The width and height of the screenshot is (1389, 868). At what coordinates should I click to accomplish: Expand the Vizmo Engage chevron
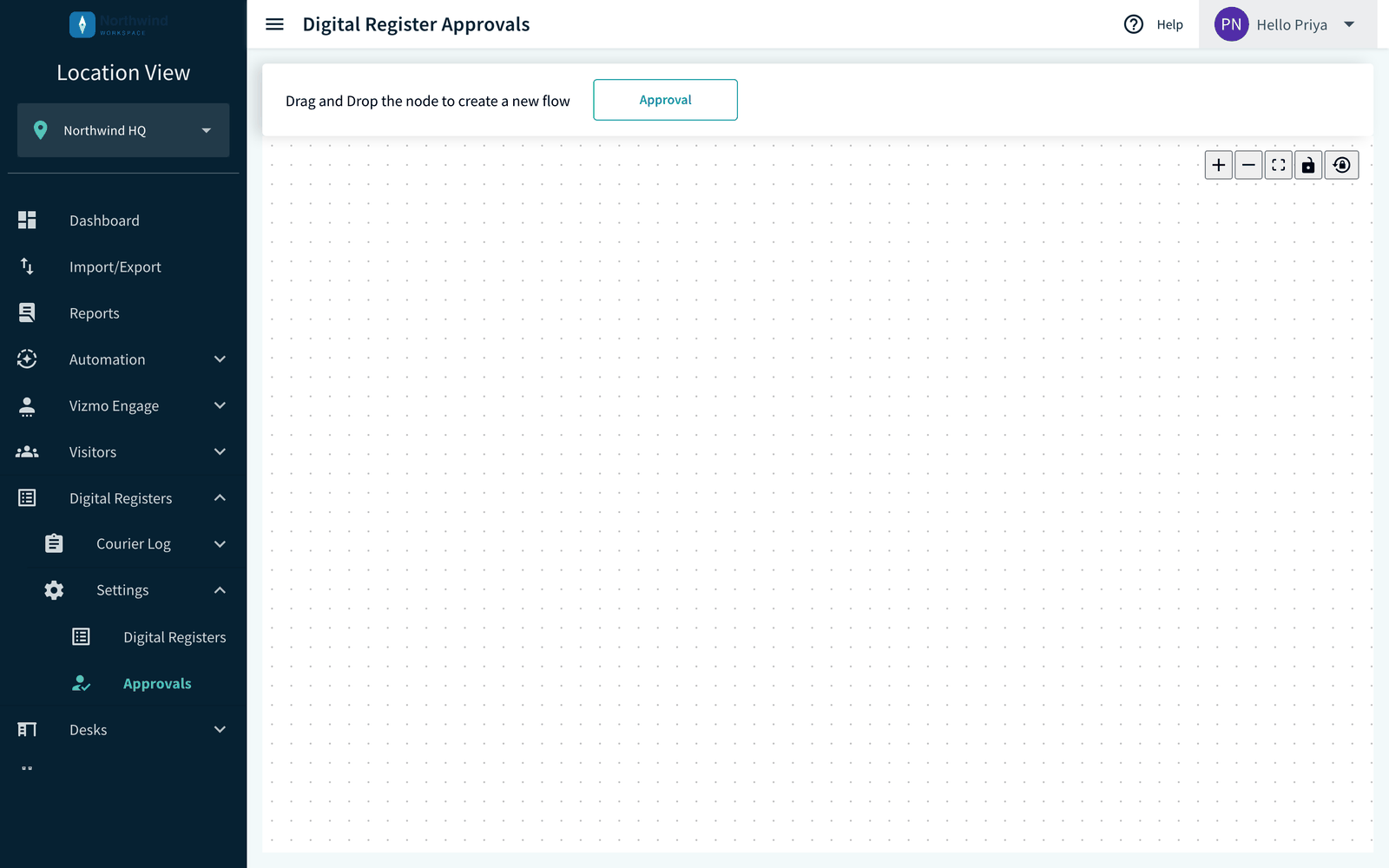(220, 405)
